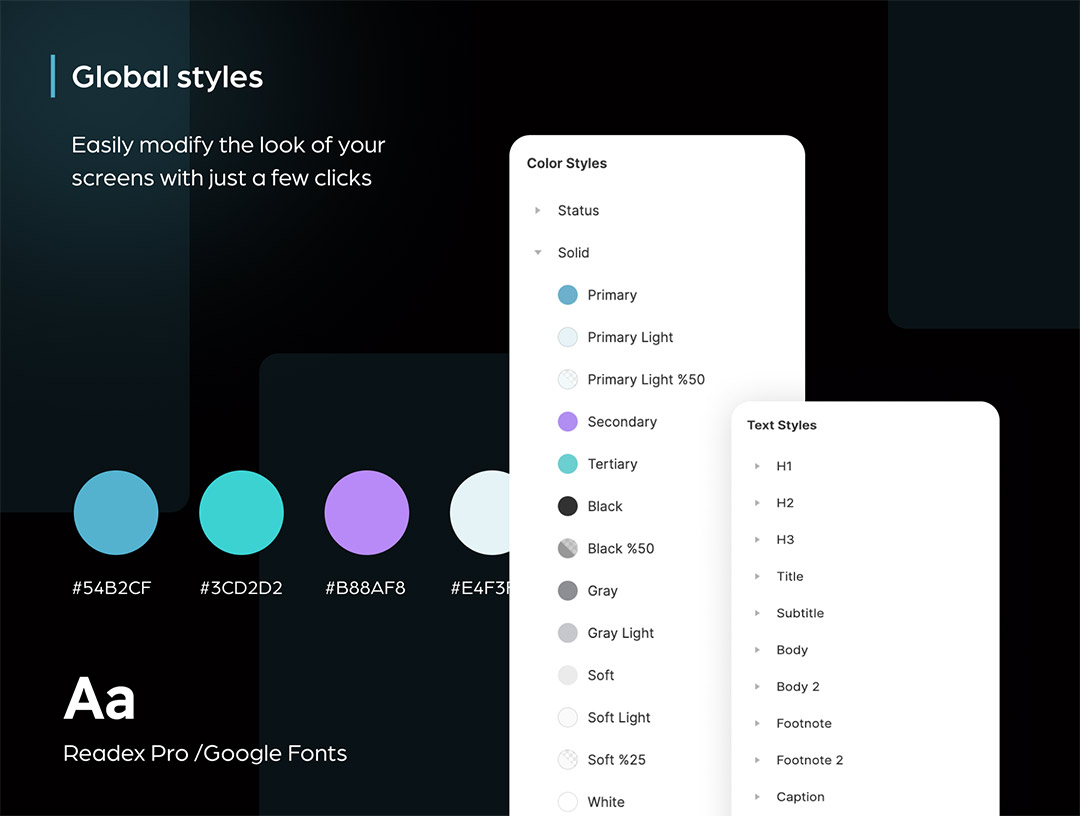1080x816 pixels.
Task: Click the Primary Light %50 swatch
Action: coord(568,380)
